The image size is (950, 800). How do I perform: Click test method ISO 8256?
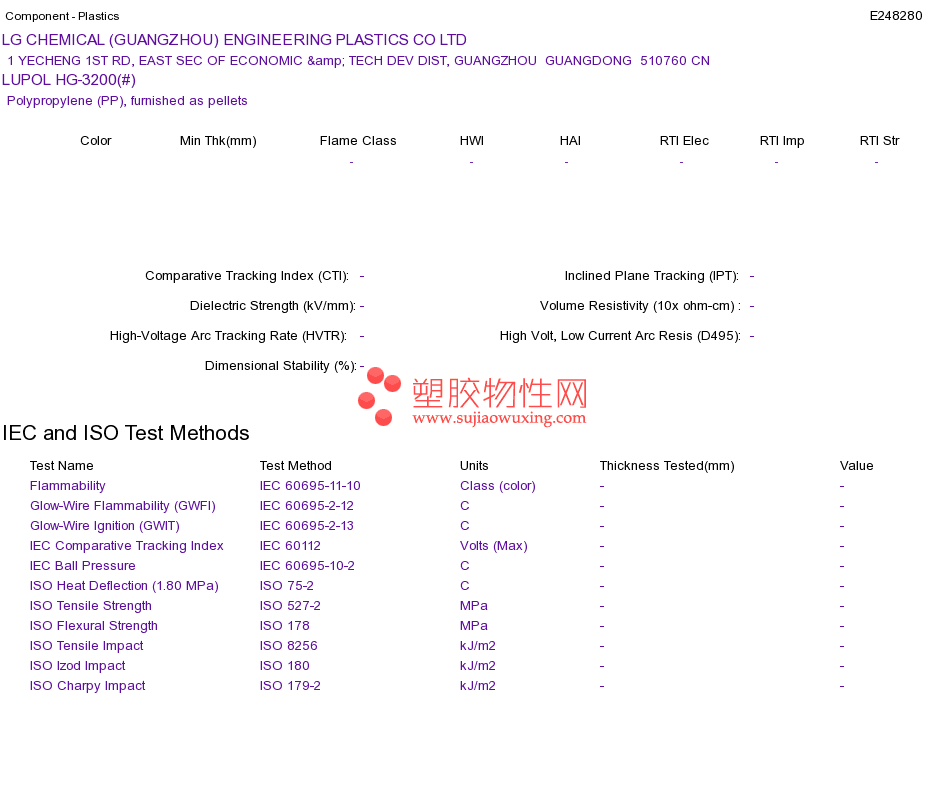[x=288, y=646]
